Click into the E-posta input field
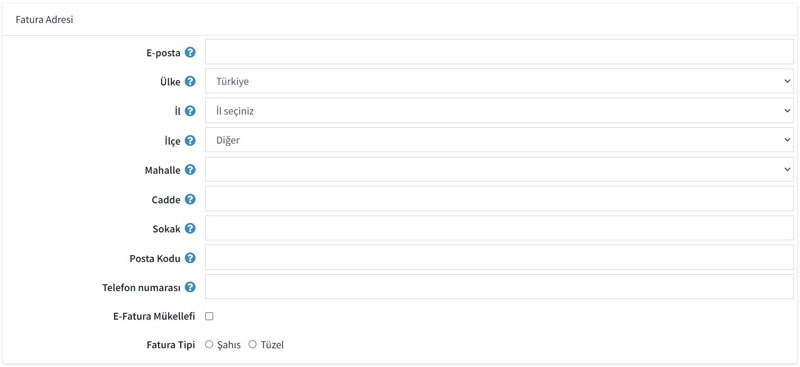800x367 pixels. [x=499, y=52]
